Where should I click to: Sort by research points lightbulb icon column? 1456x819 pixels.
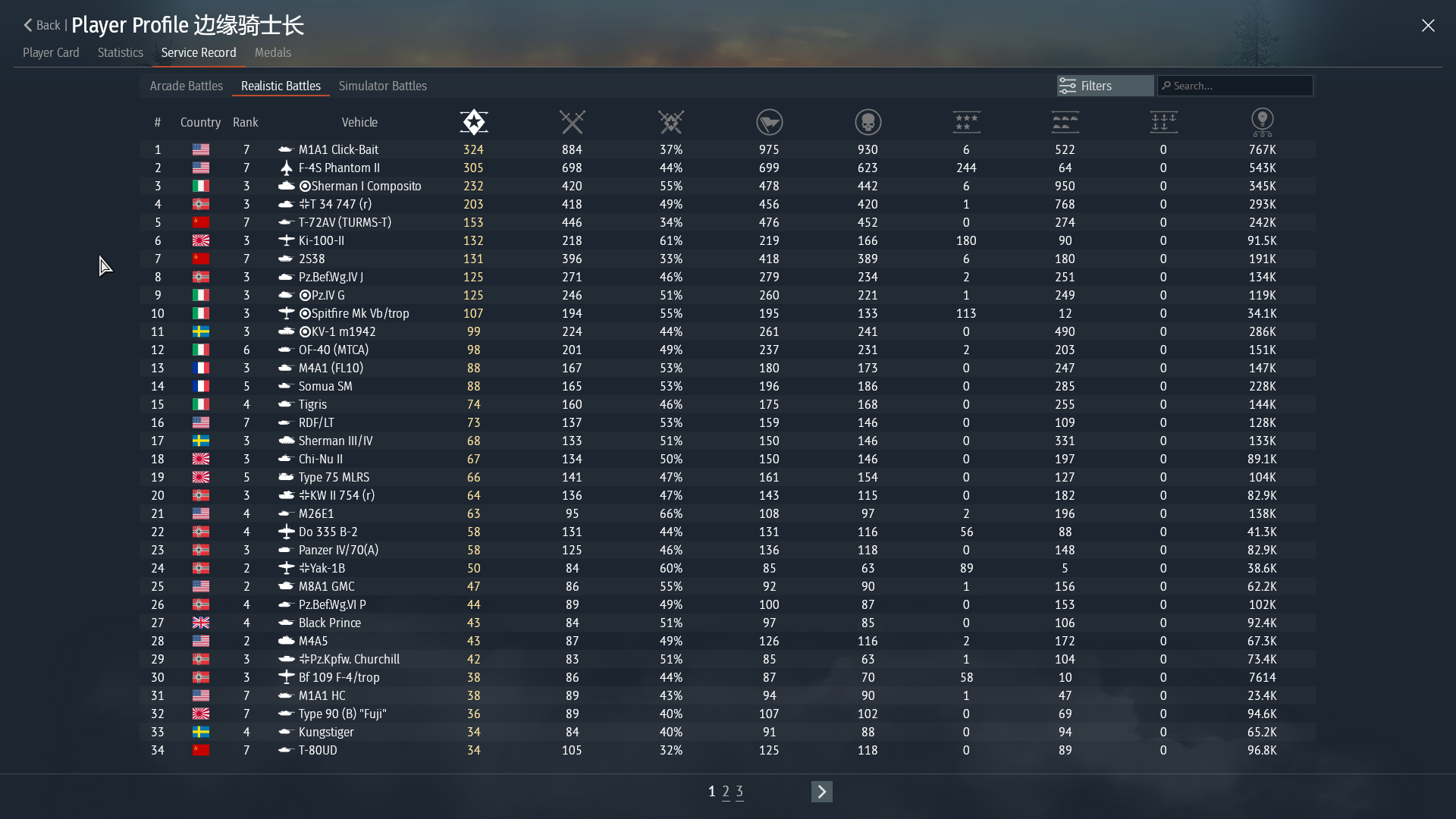click(1262, 122)
